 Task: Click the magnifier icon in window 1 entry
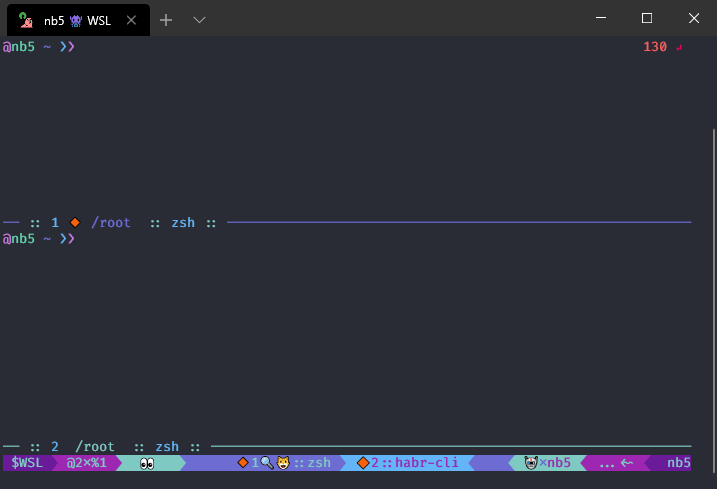pyautogui.click(x=267, y=463)
